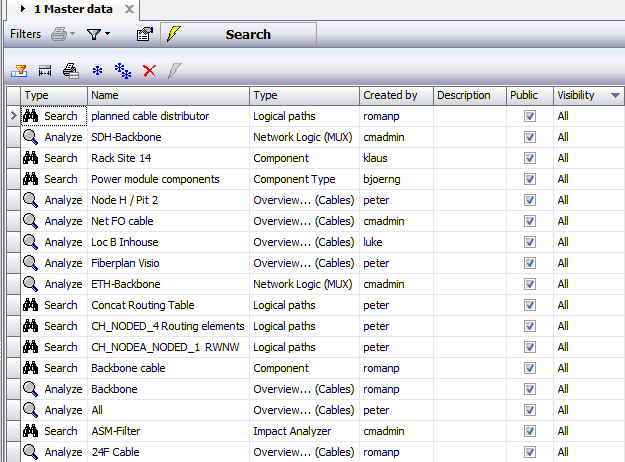This screenshot has width=625, height=462.
Task: Select the 1 Master data tab
Action: click(73, 9)
